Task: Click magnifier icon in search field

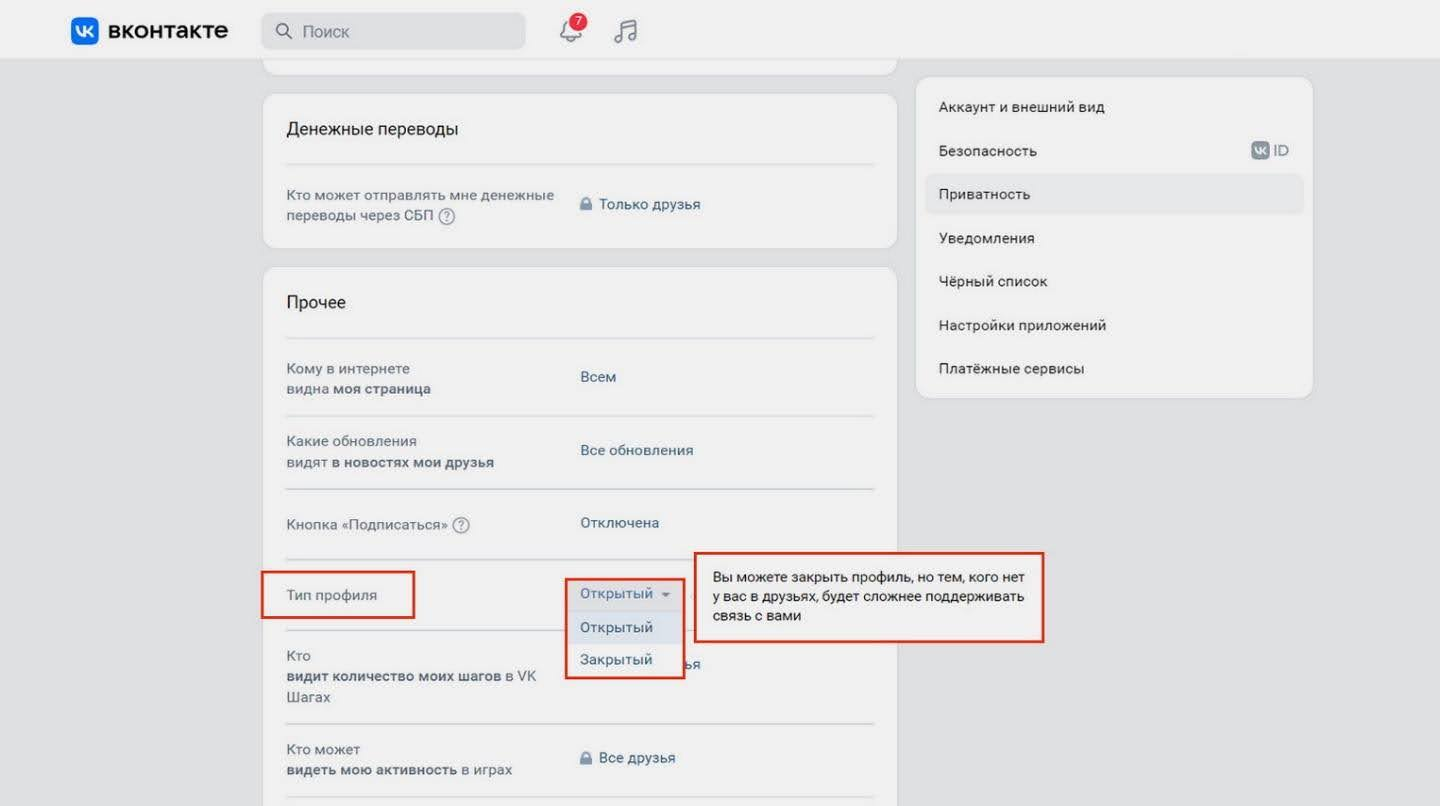Action: click(284, 31)
